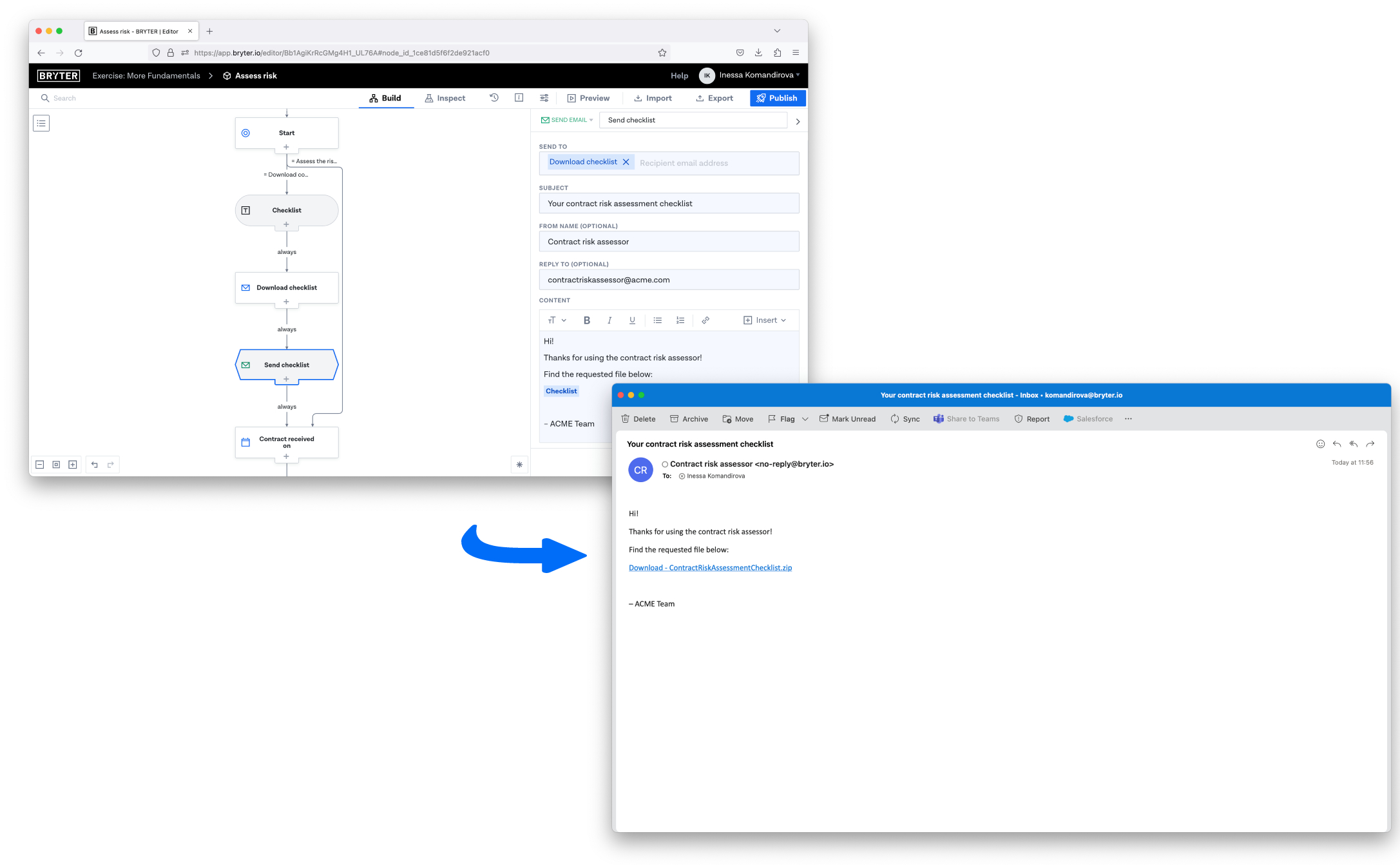Click the info panel icon in BRYTER toolbar
1400x865 pixels.
point(519,98)
